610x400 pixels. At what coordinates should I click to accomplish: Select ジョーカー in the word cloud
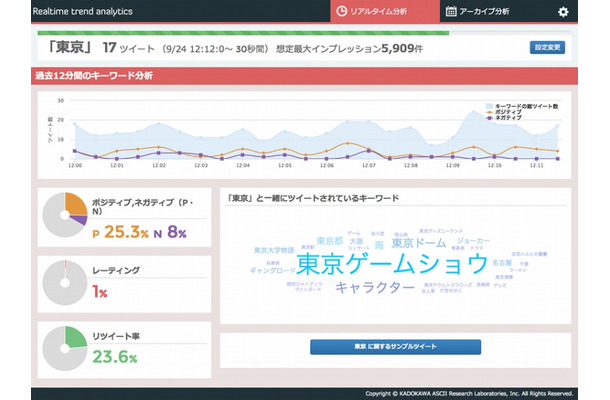[473, 240]
